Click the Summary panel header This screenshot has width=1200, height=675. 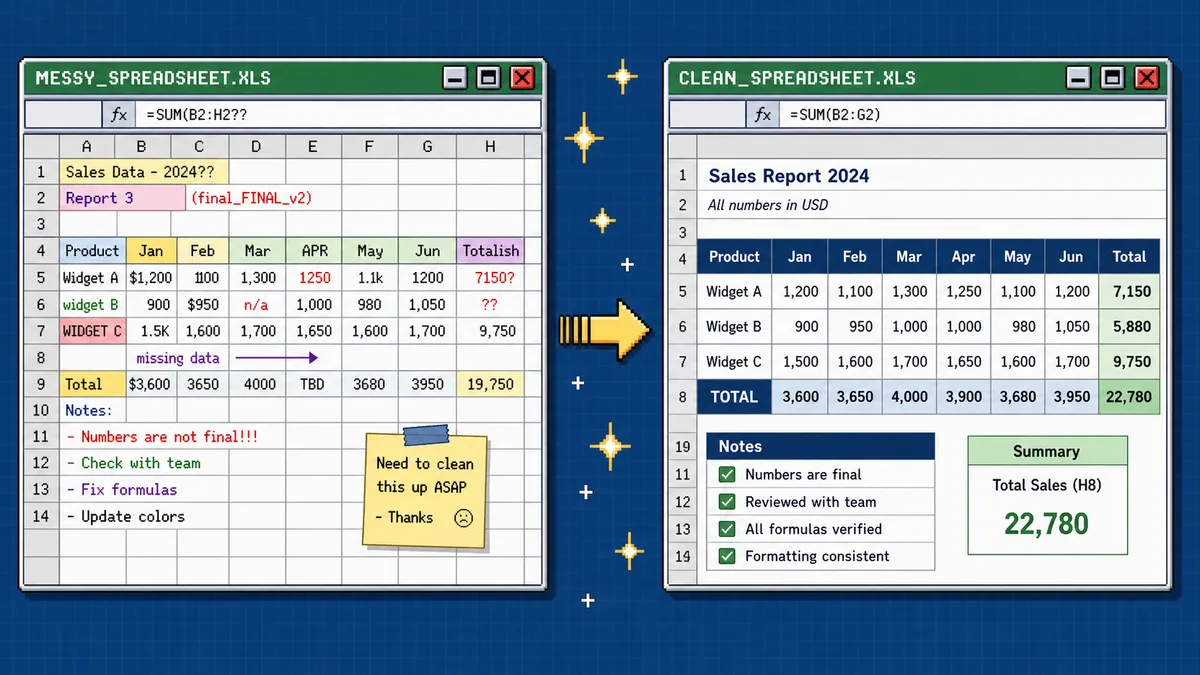coord(1047,452)
